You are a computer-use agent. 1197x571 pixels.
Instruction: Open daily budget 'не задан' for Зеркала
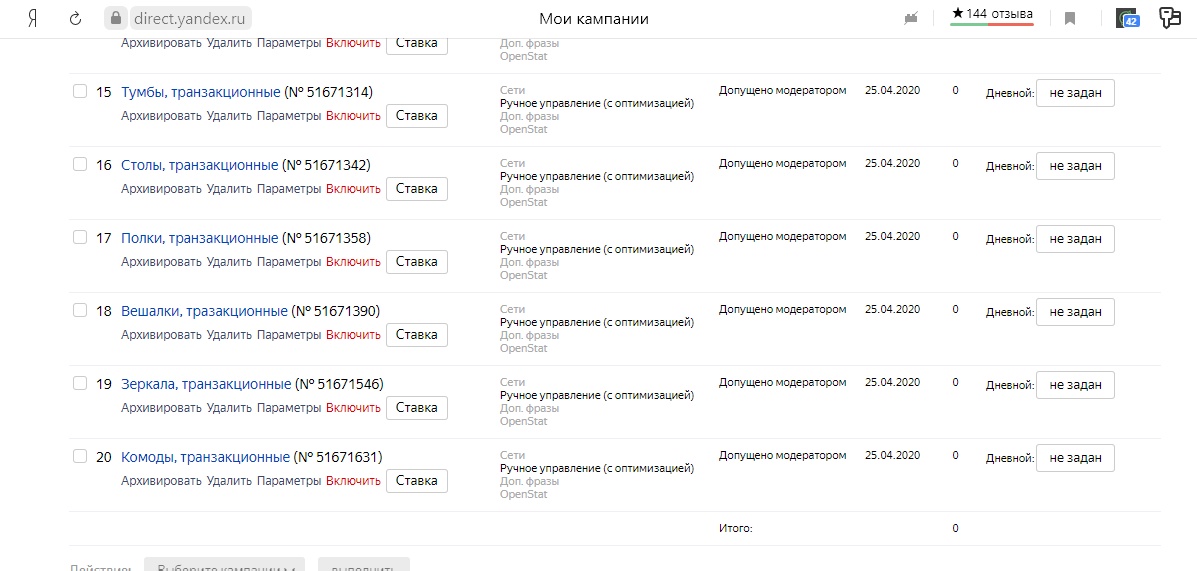[x=1075, y=386]
